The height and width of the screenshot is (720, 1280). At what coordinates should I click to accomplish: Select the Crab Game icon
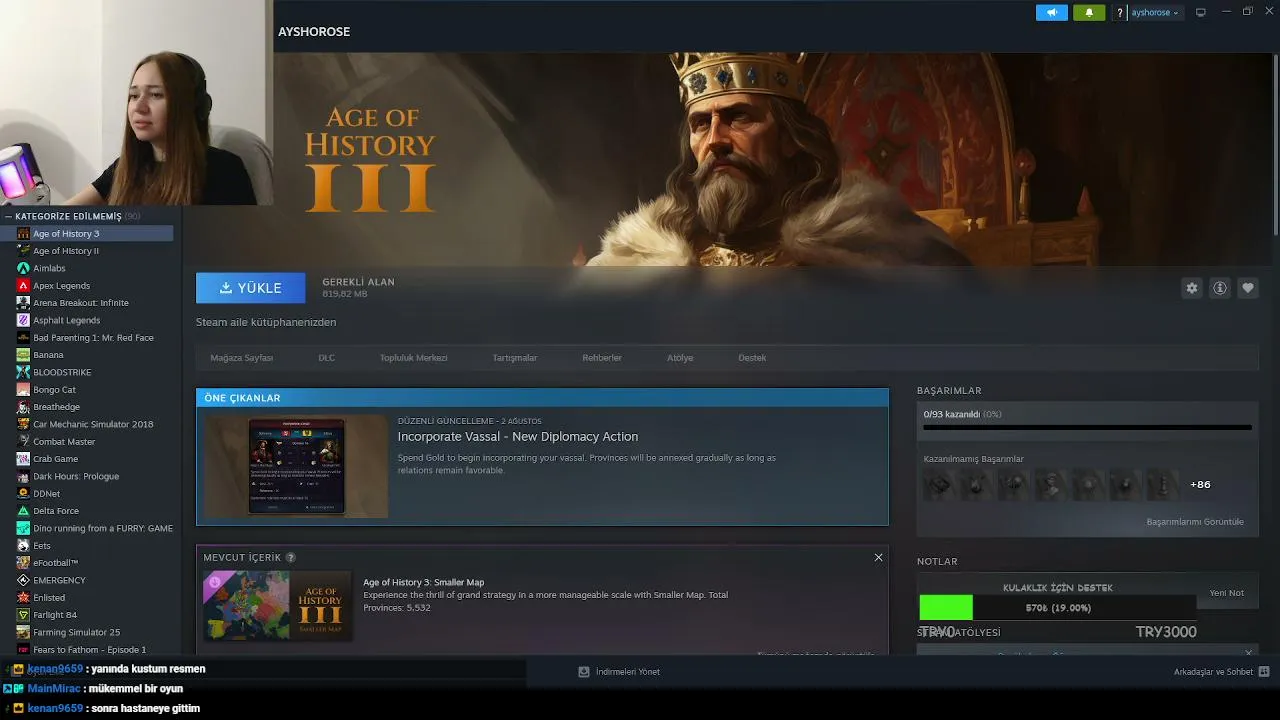tap(23, 459)
